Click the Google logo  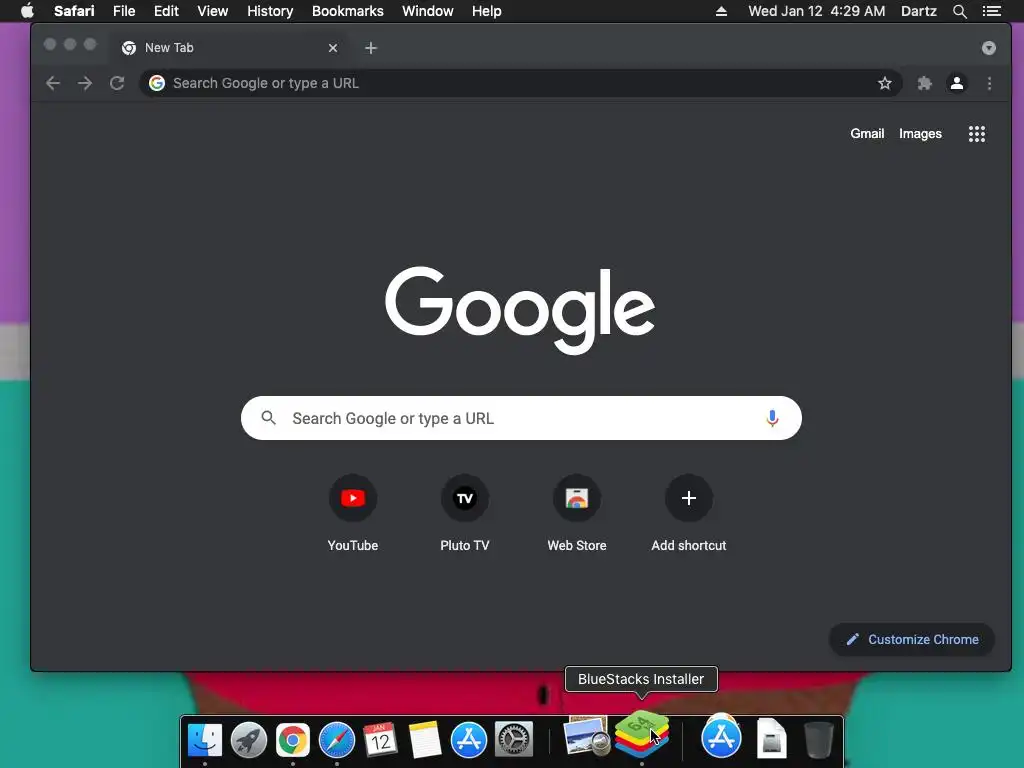click(x=520, y=309)
